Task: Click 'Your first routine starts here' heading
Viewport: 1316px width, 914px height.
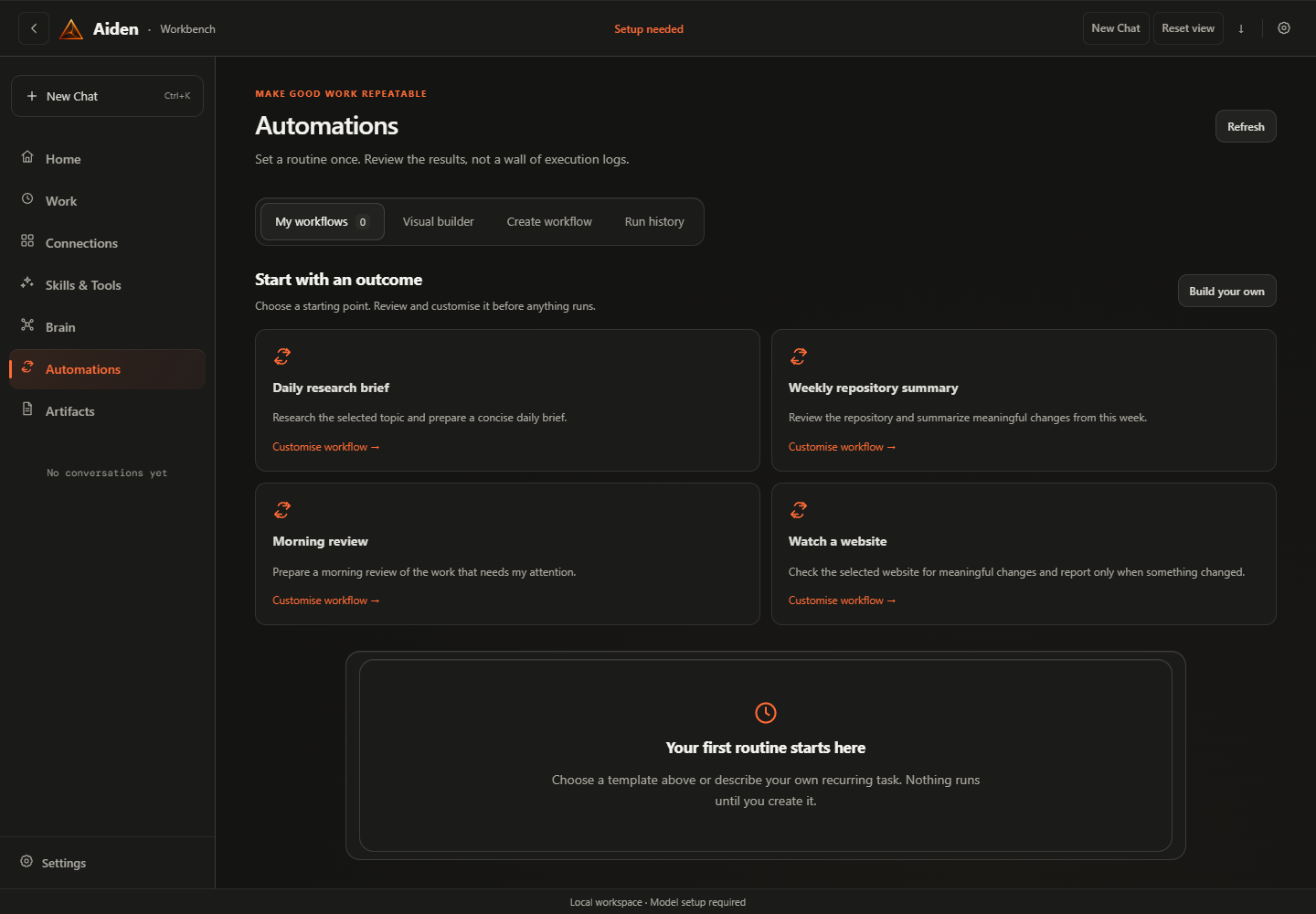Action: pyautogui.click(x=766, y=748)
